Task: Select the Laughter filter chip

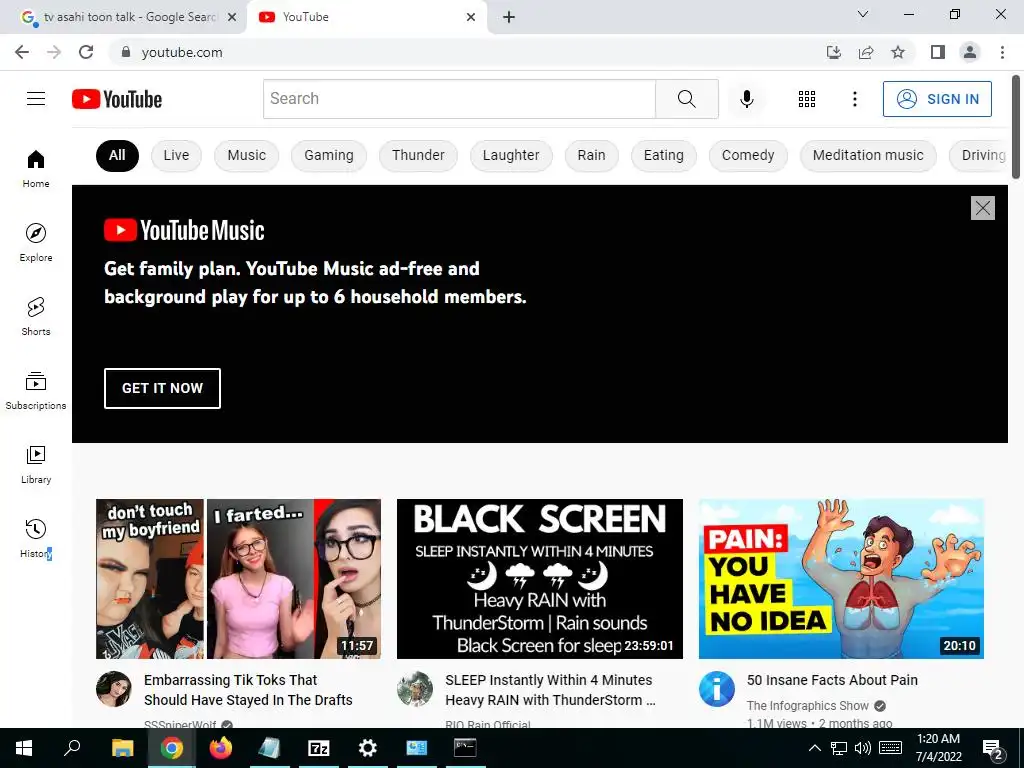Action: pos(511,155)
